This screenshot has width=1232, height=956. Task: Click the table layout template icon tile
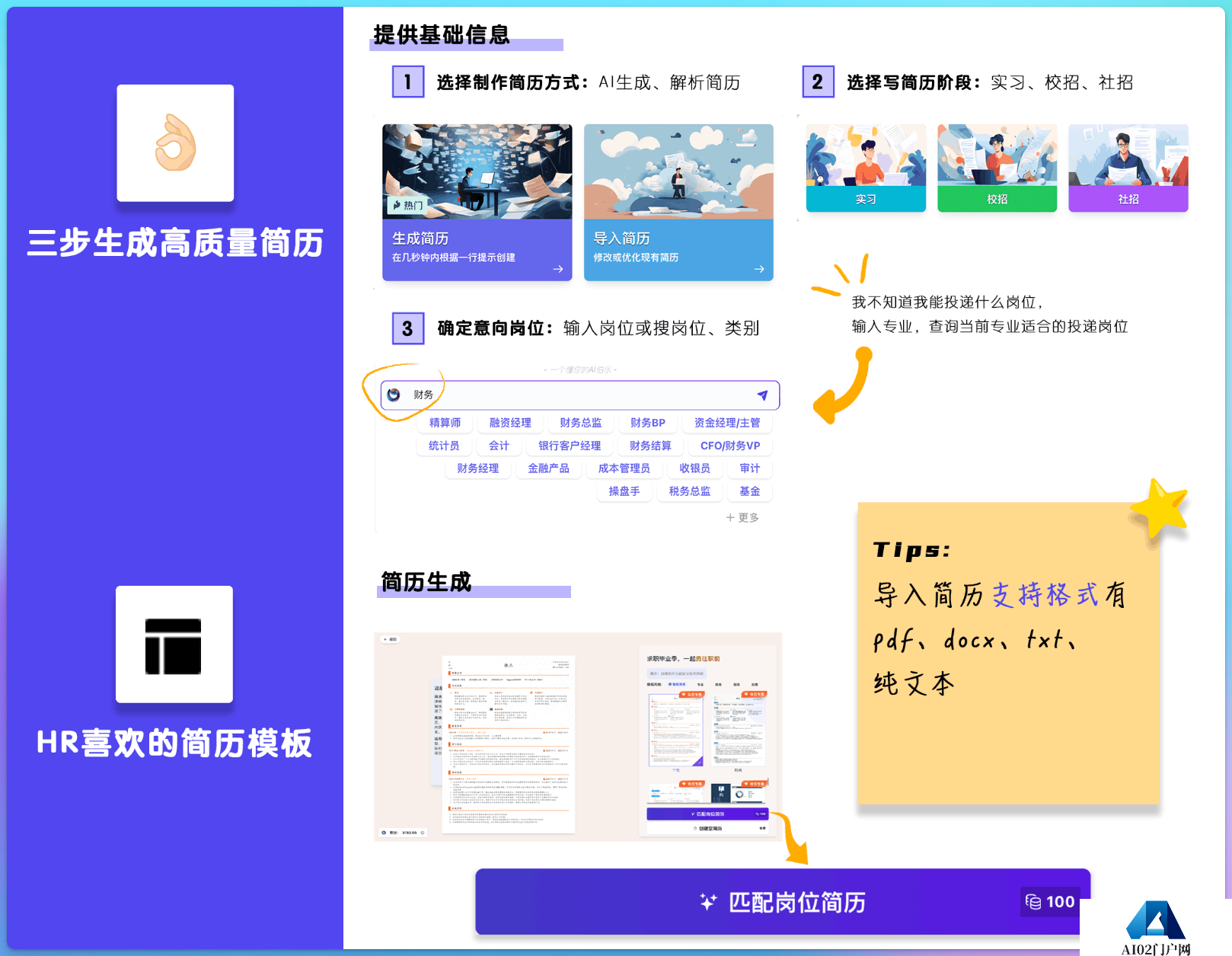tap(174, 644)
